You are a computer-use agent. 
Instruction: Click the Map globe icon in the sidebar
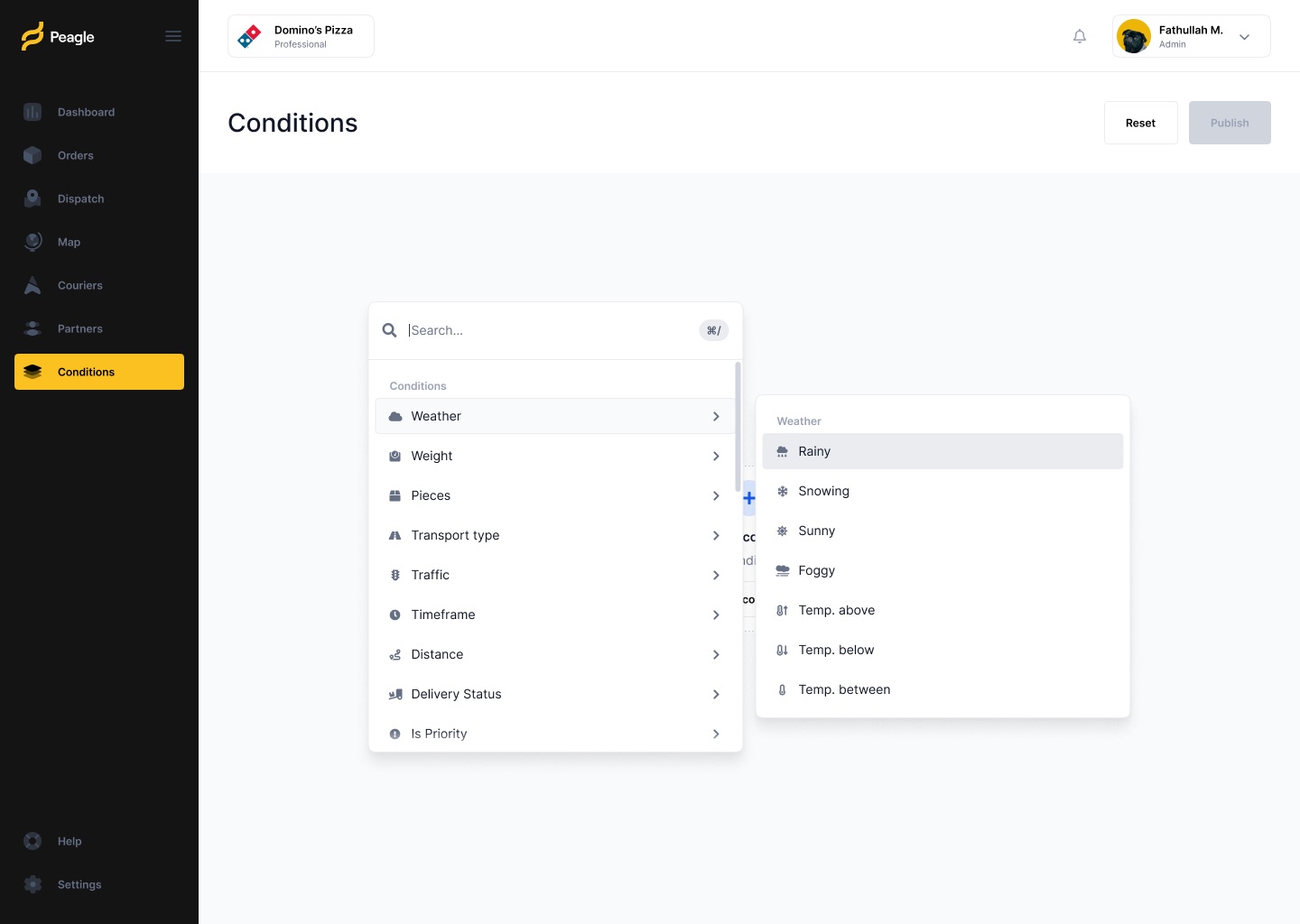click(32, 242)
